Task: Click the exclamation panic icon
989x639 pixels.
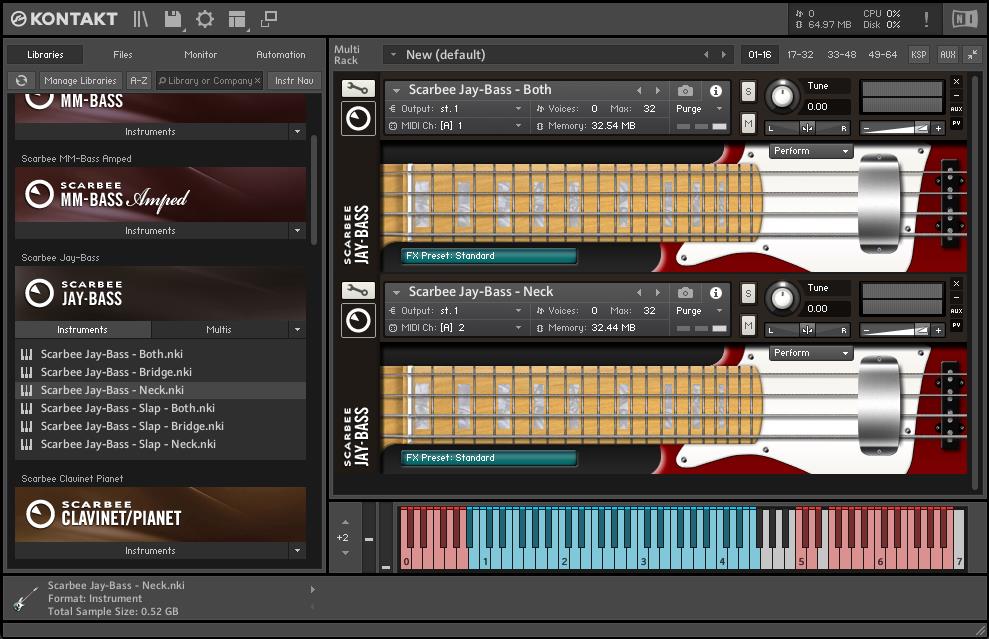Action: [926, 19]
